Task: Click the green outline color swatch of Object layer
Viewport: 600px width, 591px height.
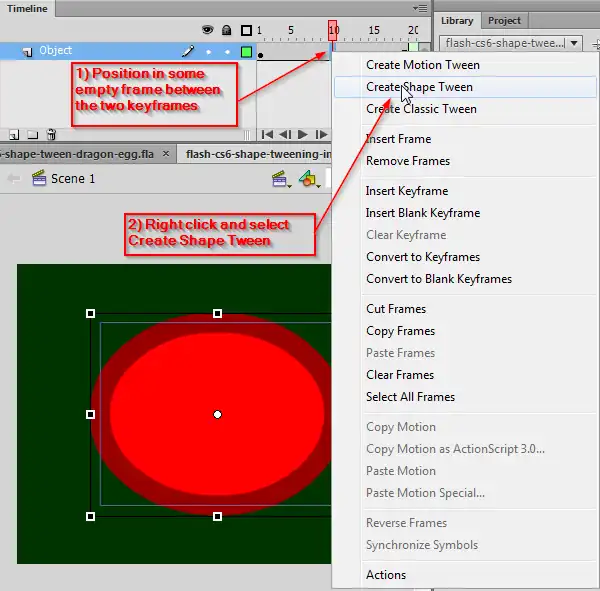Action: click(246, 51)
